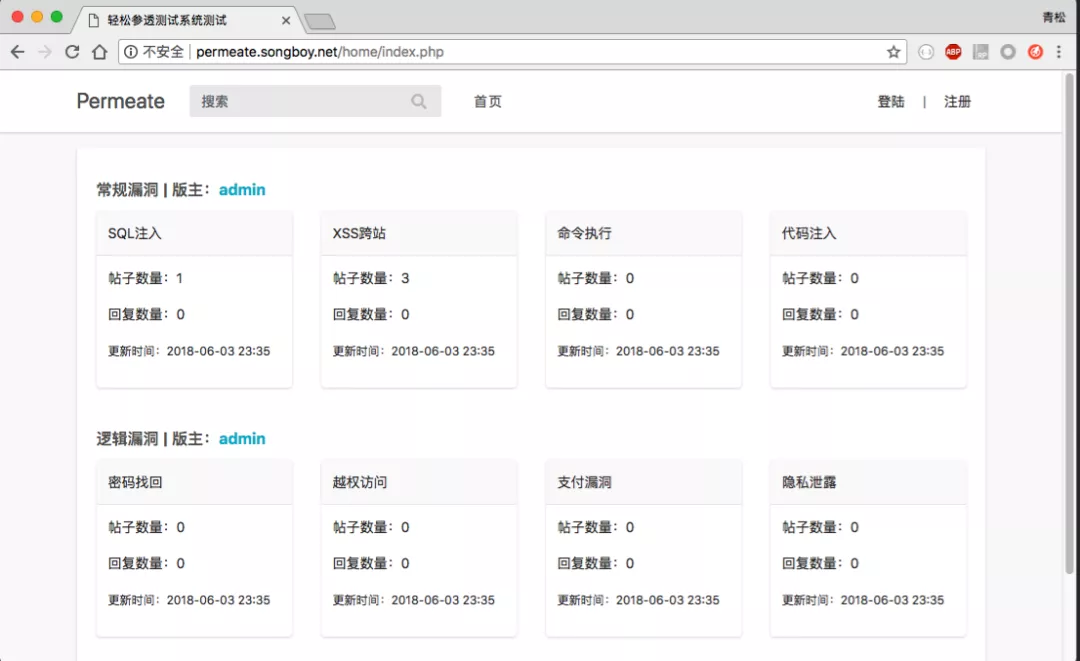Click admin link next to 常规漏洞
Viewport: 1080px width, 661px height.
pos(242,189)
